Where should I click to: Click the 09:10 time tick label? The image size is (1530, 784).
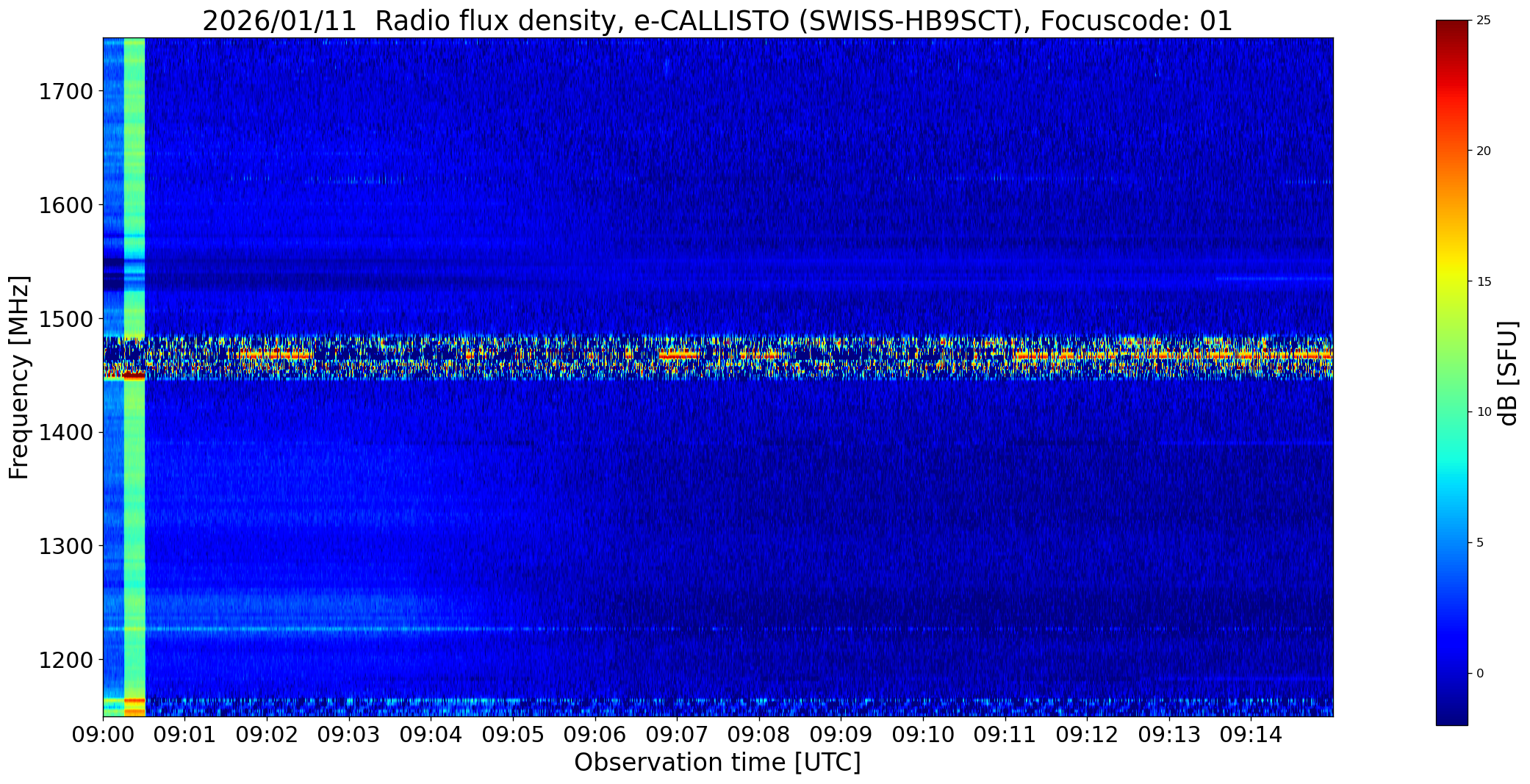click(923, 735)
